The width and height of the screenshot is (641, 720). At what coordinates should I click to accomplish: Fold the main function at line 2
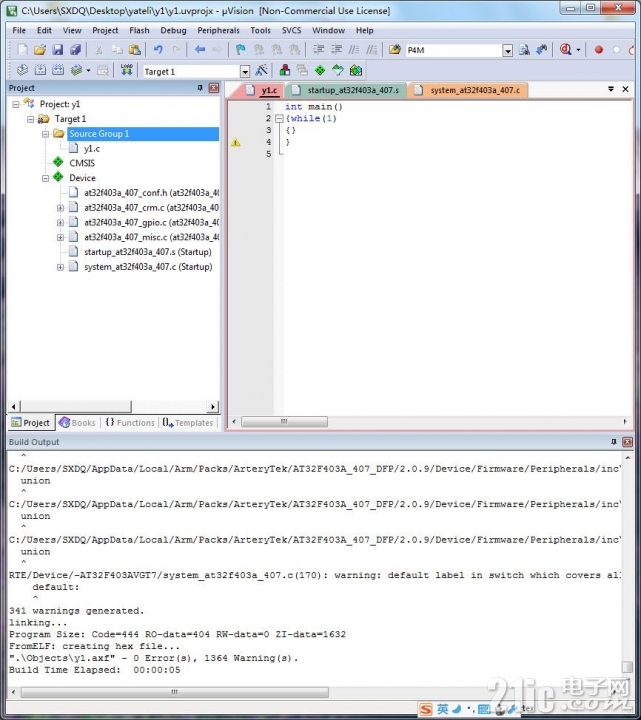click(279, 118)
